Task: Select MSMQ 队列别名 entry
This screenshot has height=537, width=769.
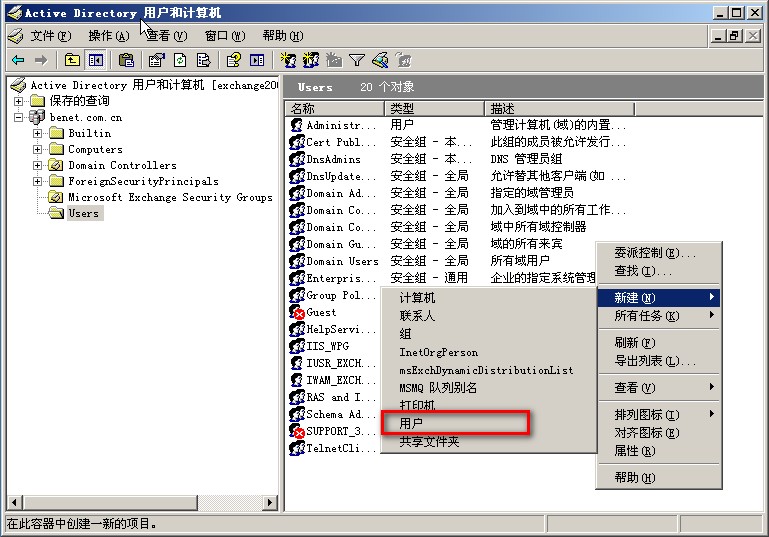Action: click(x=488, y=388)
